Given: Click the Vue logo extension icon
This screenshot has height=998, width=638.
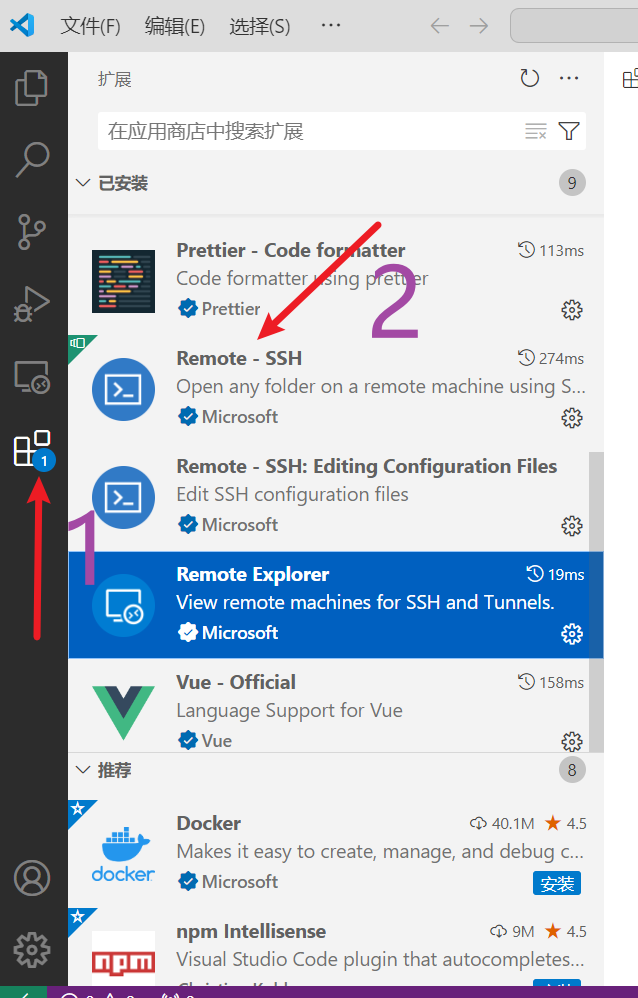Looking at the screenshot, I should [124, 713].
